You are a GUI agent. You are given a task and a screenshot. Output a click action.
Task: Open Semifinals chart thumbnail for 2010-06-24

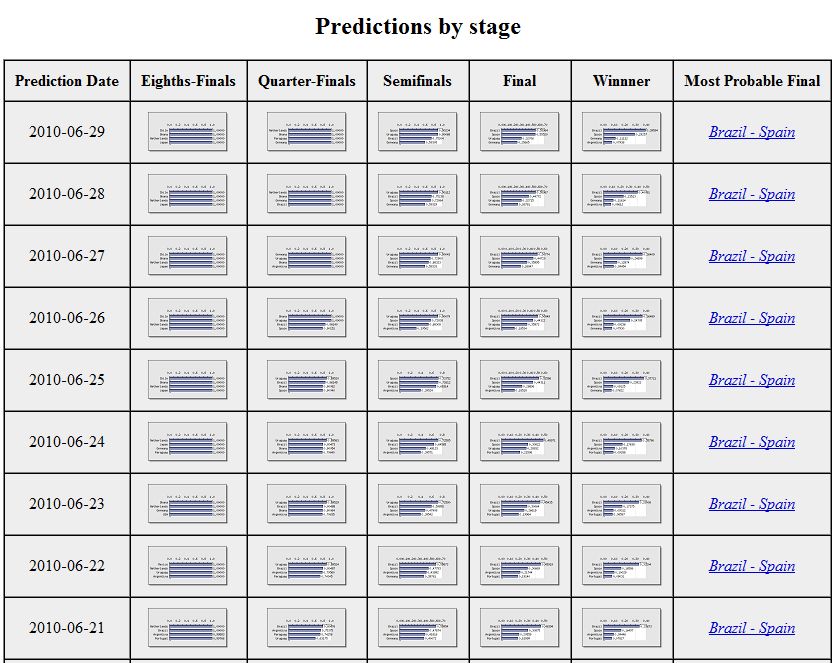tap(418, 442)
